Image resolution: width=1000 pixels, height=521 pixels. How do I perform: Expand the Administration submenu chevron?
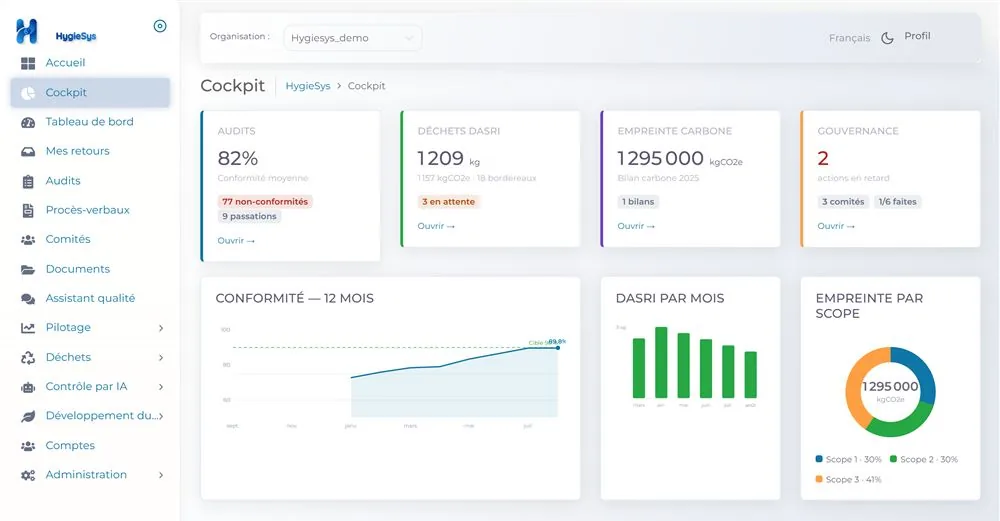pyautogui.click(x=161, y=475)
